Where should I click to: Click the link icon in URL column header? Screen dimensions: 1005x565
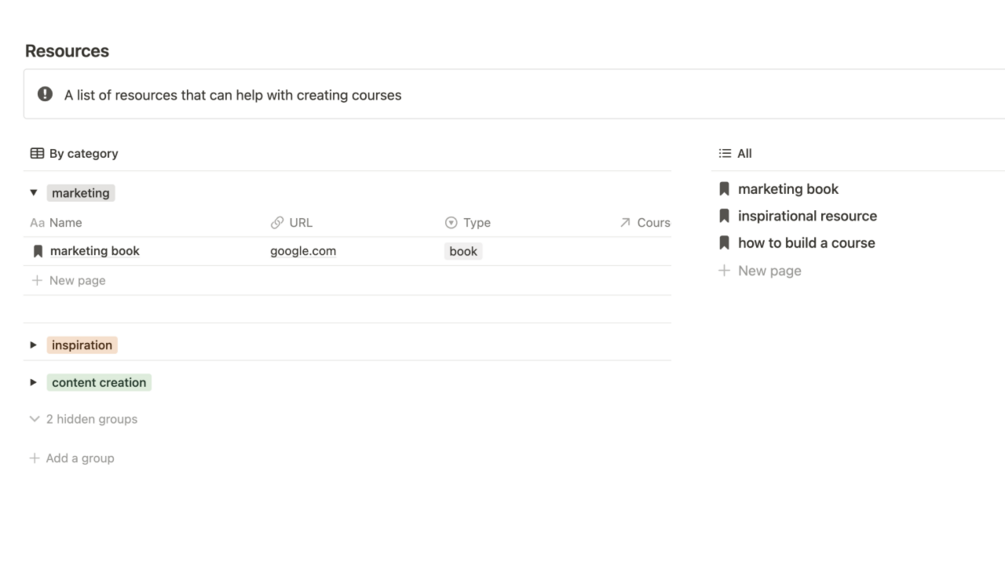277,222
